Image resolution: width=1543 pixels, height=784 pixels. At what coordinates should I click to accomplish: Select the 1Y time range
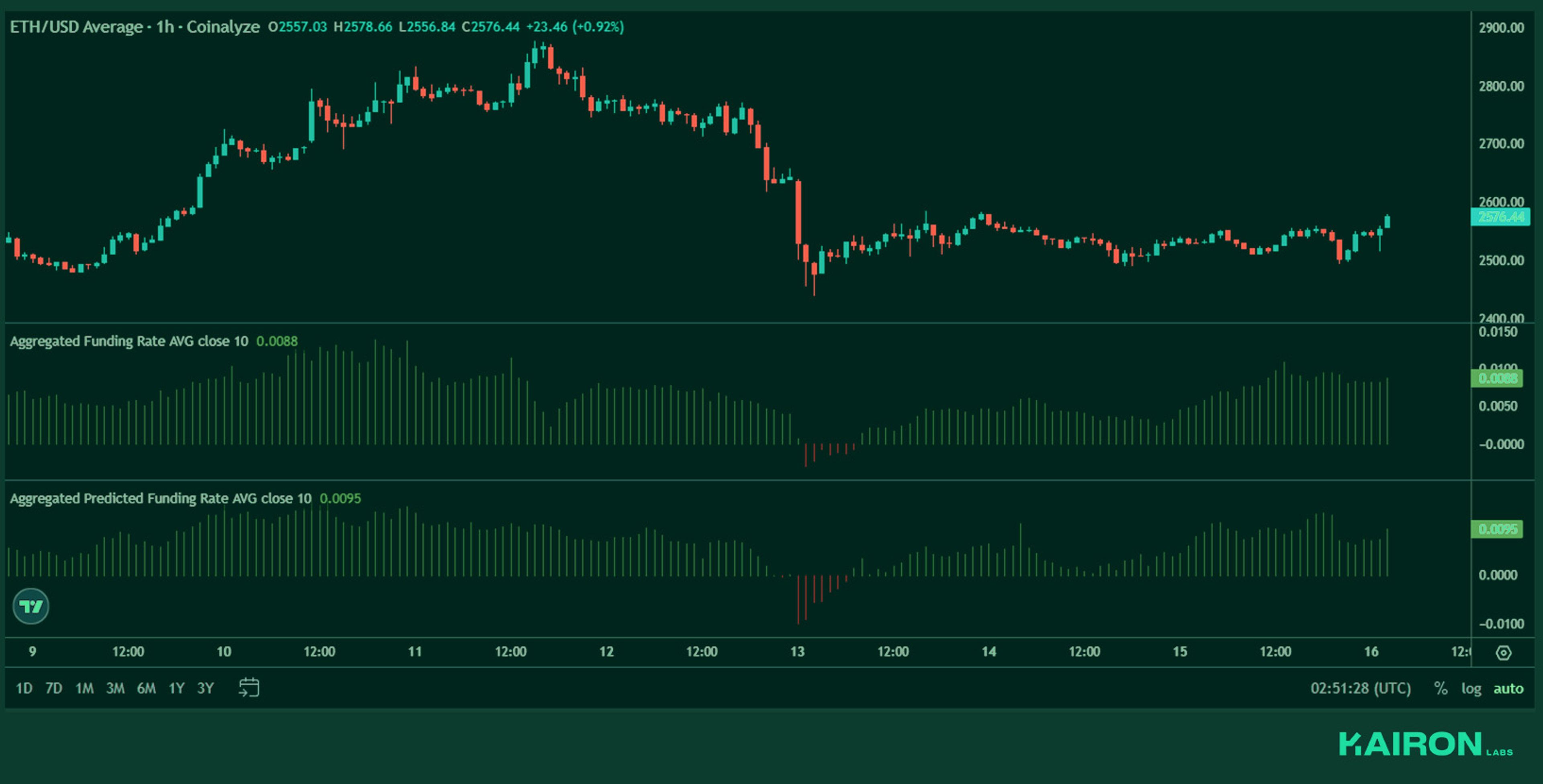(x=176, y=688)
